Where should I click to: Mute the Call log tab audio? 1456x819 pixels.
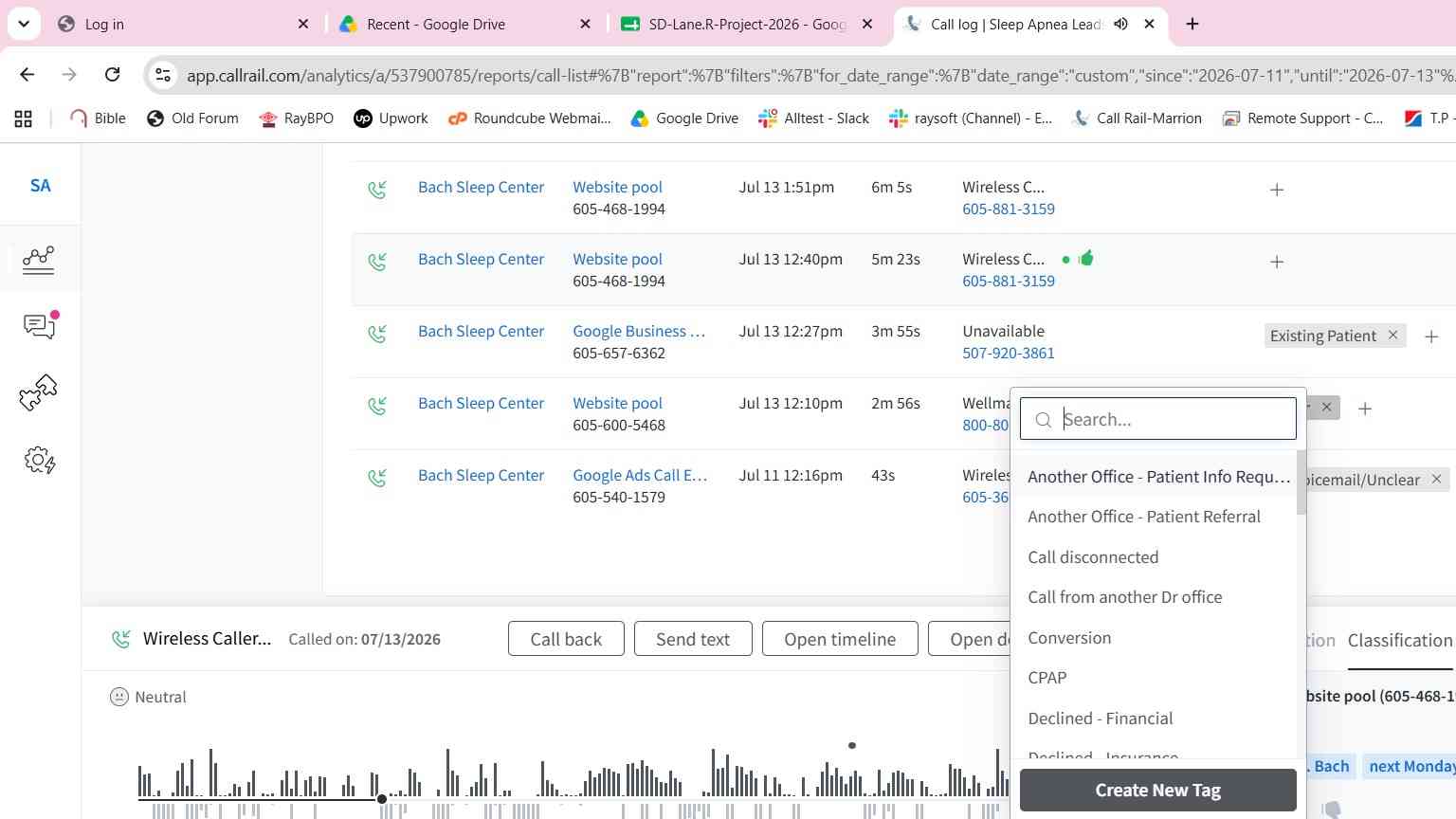(1121, 24)
